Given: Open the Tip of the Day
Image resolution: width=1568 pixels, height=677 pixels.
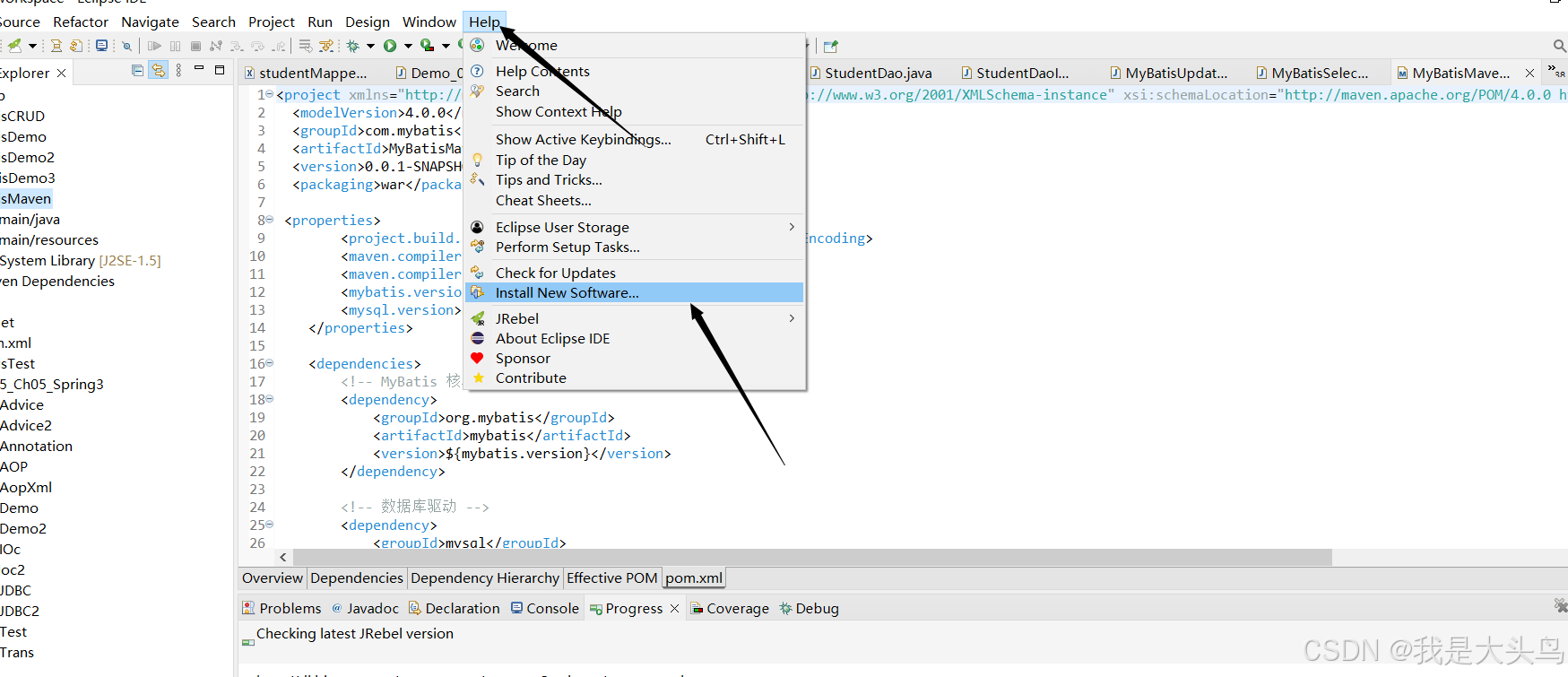Looking at the screenshot, I should click(635, 160).
